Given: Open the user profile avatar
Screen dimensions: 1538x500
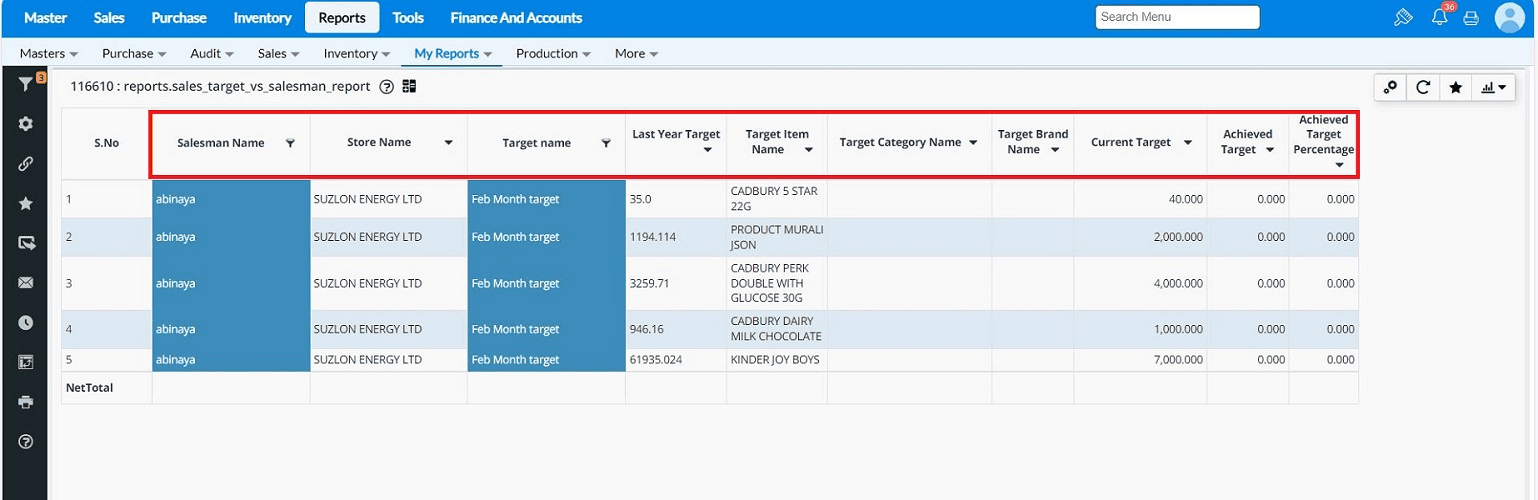Looking at the screenshot, I should pos(1509,17).
